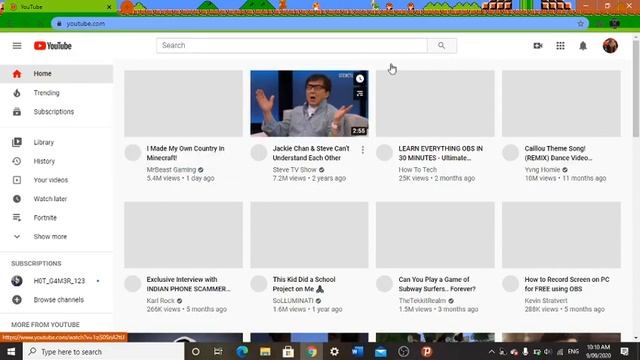Click the Steve TV Show channel avatar
The height and width of the screenshot is (360, 640).
pyautogui.click(x=259, y=153)
